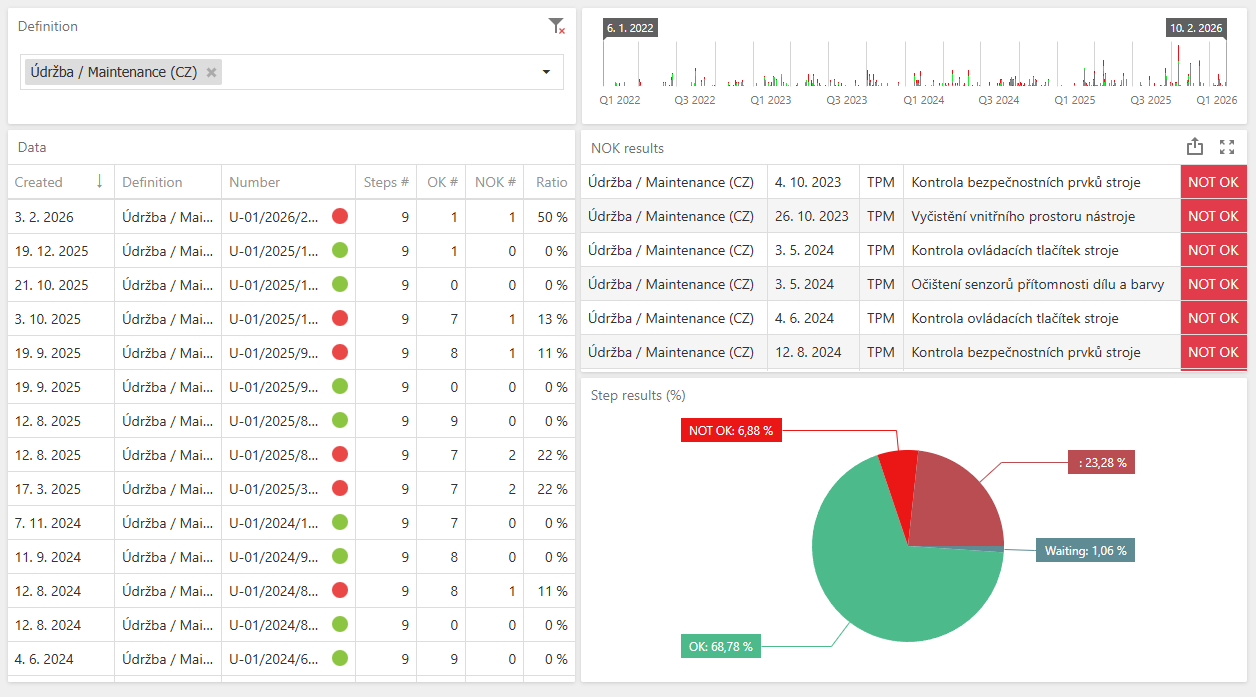Clear the Definition filter icon
This screenshot has width=1256, height=697.
(x=557, y=27)
